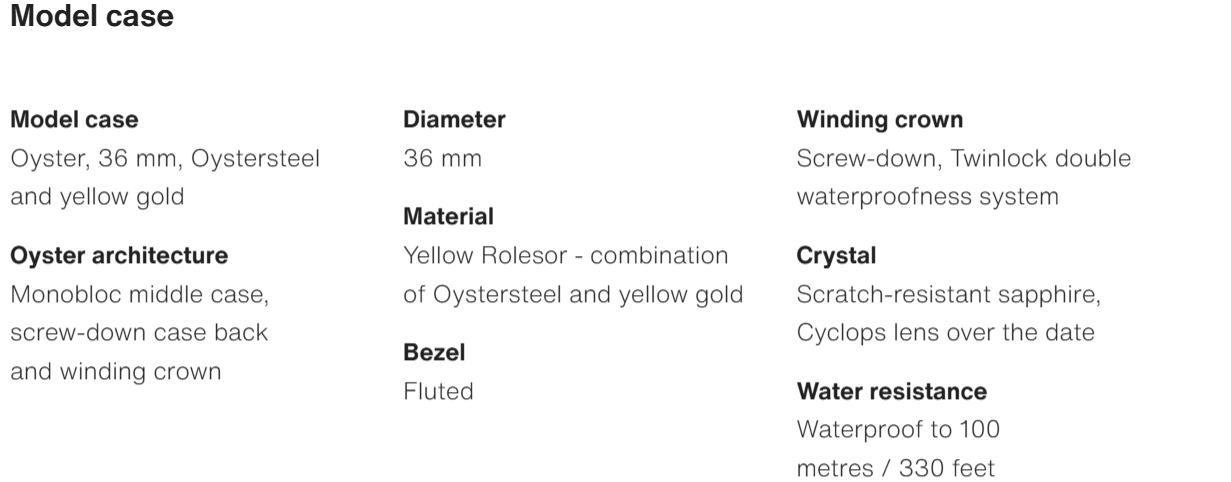The image size is (1231, 482).
Task: Select the "36 mm" value under Diameter
Action: click(x=442, y=159)
